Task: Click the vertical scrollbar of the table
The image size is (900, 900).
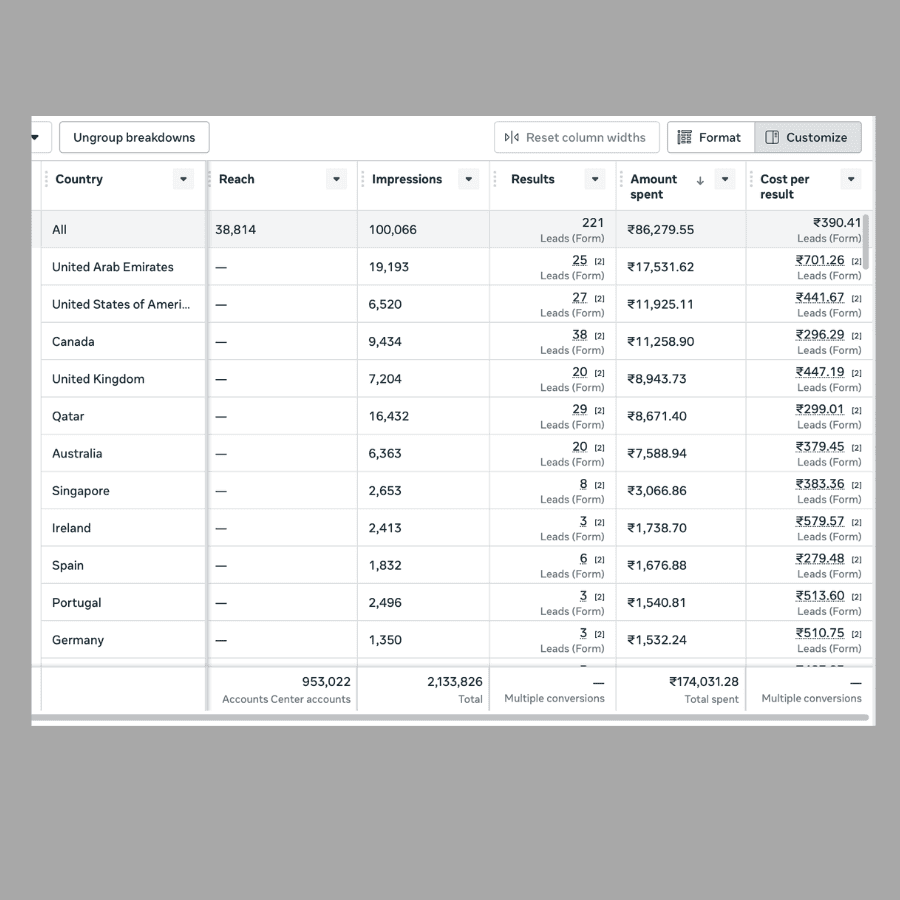Action: [x=866, y=242]
